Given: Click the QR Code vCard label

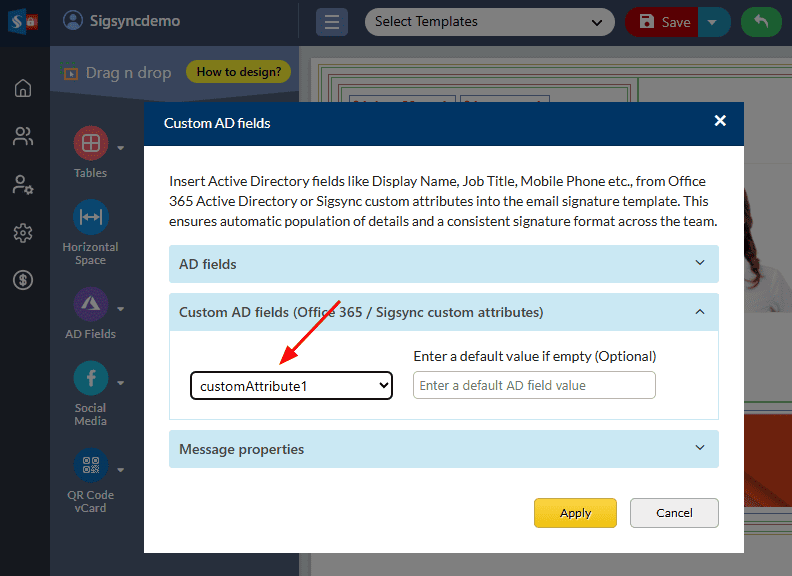Looking at the screenshot, I should pyautogui.click(x=90, y=501).
